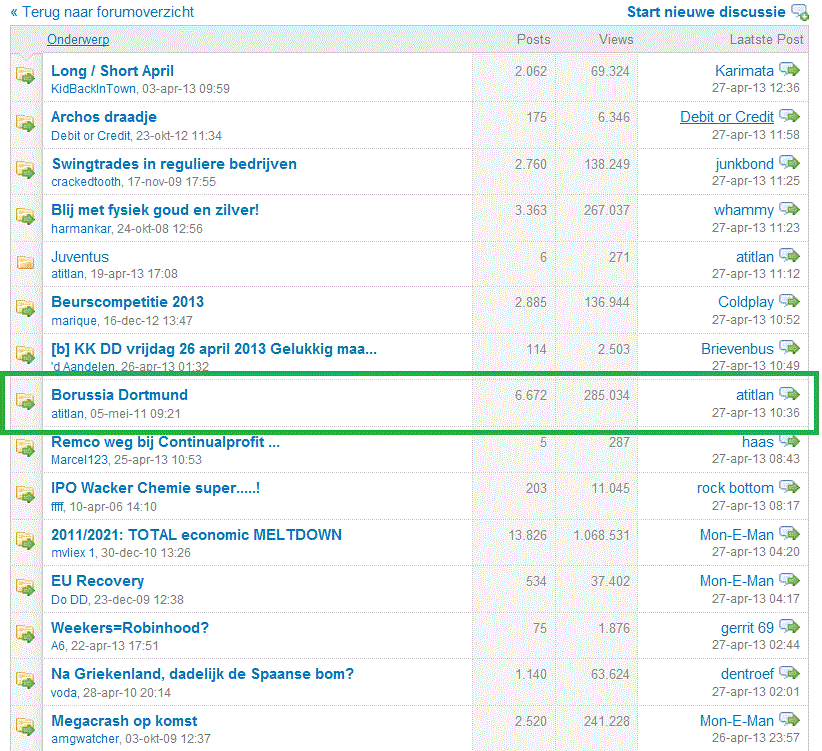Click folder icon beside Megacrash op komst
Viewport: 822px width, 751px height.
pos(25,726)
